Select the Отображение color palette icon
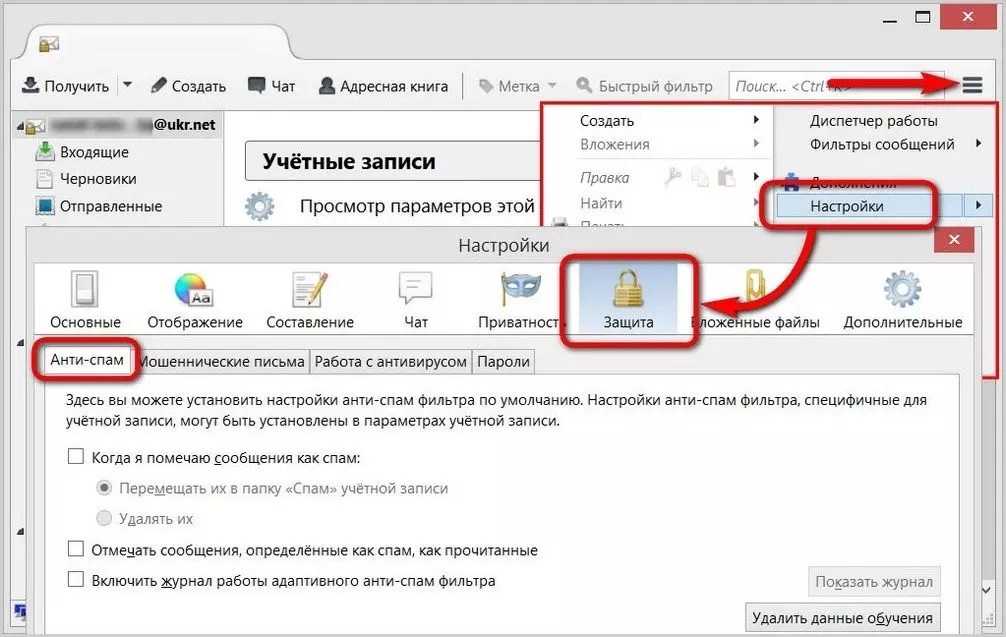 tap(194, 290)
